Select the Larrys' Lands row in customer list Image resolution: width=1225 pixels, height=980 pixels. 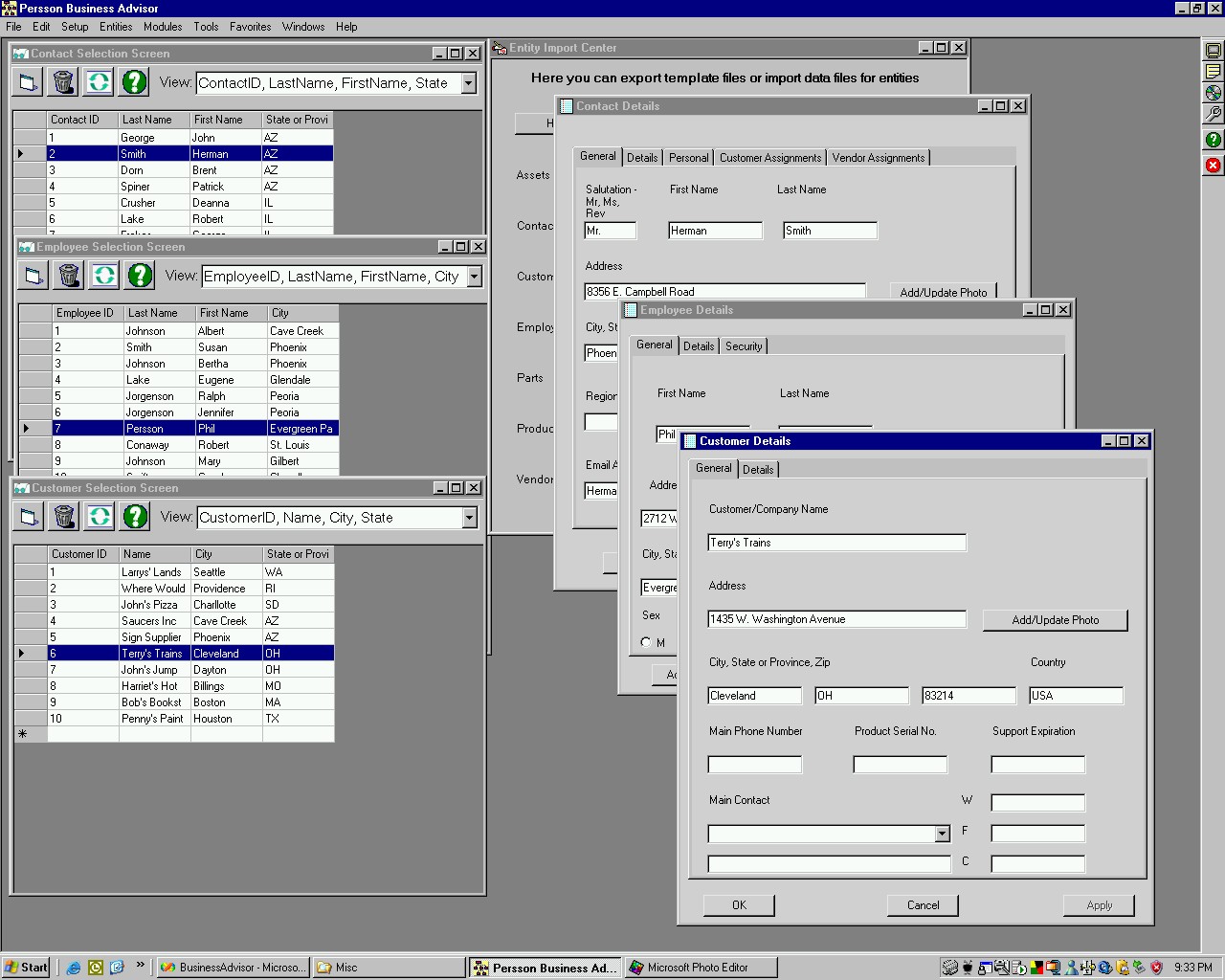tap(151, 572)
